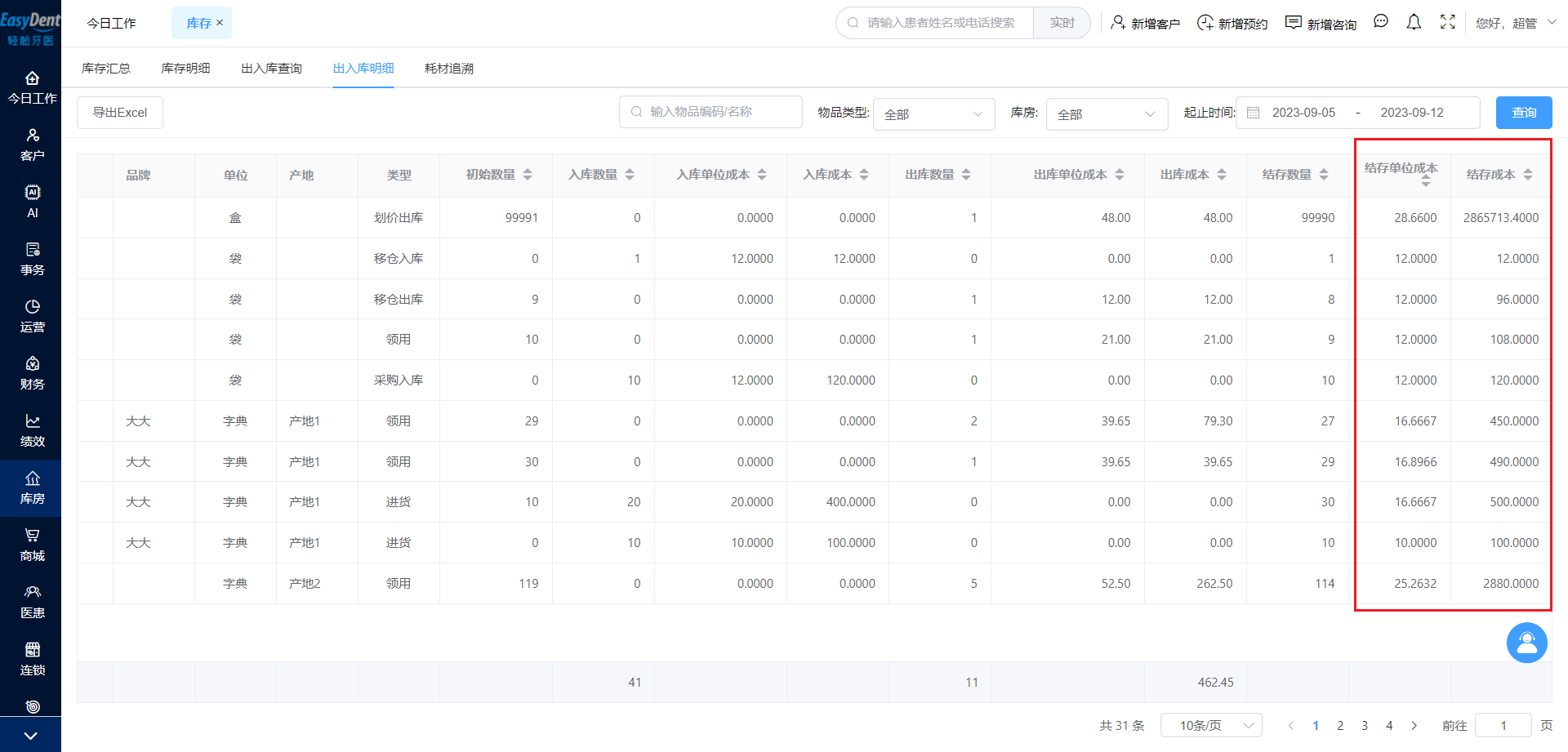Expand the 您好, 超管 user menu
The image size is (1568, 752).
[1516, 23]
